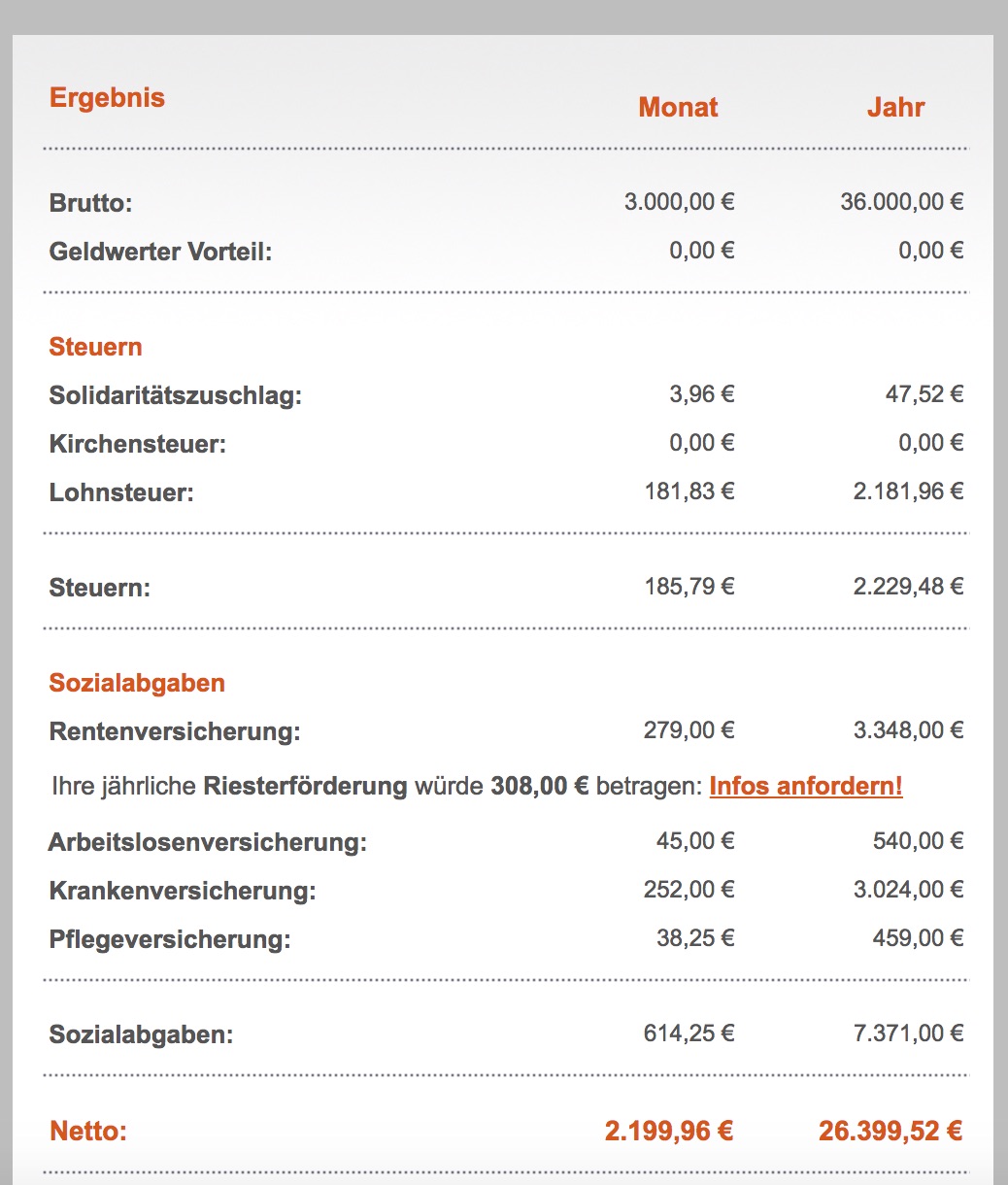Click the Lohnsteuer yearly value 2.181,96 €
The image size is (1008, 1185).
pos(909,491)
